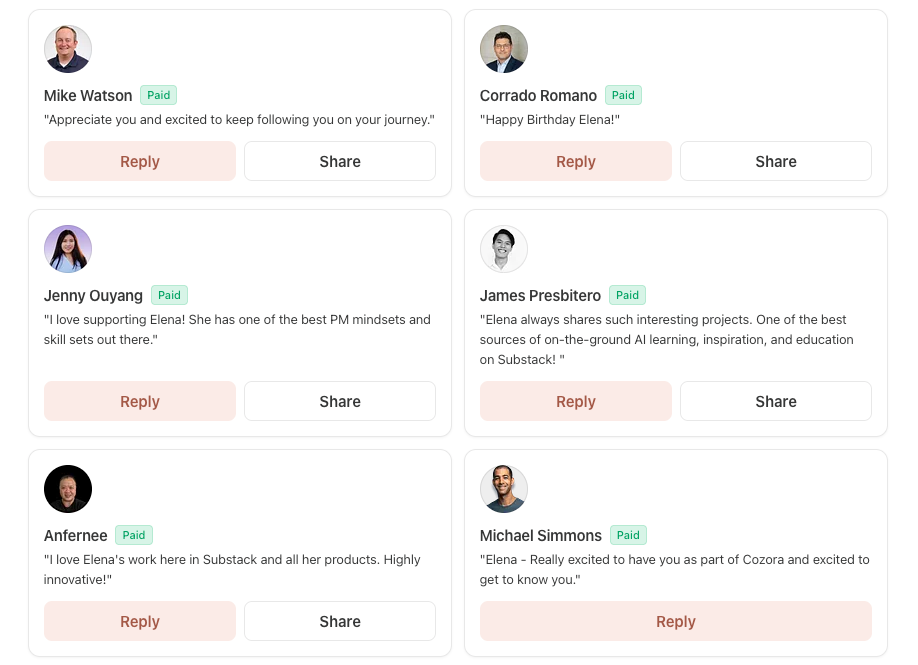918x665 pixels.
Task: Click Jenny Ouyang's avatar image
Action: (68, 249)
